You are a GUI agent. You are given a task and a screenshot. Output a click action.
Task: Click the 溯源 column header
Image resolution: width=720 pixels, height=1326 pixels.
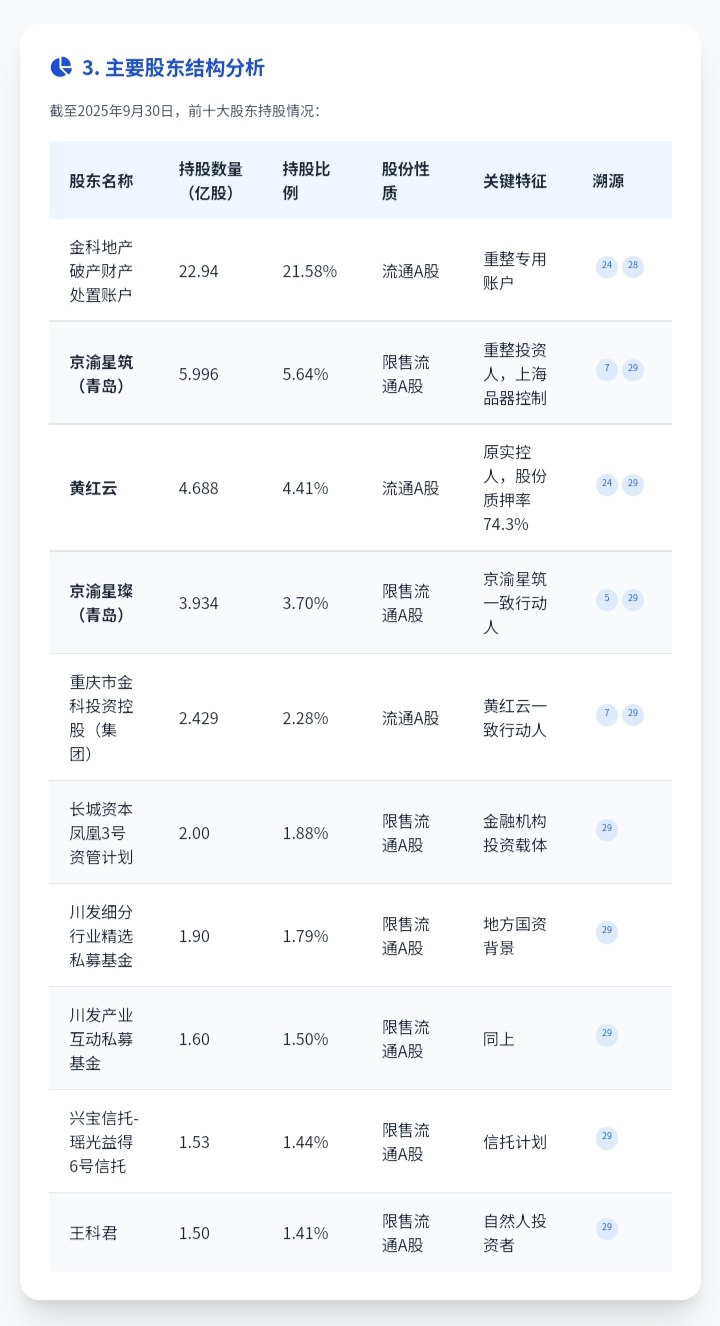click(x=608, y=181)
